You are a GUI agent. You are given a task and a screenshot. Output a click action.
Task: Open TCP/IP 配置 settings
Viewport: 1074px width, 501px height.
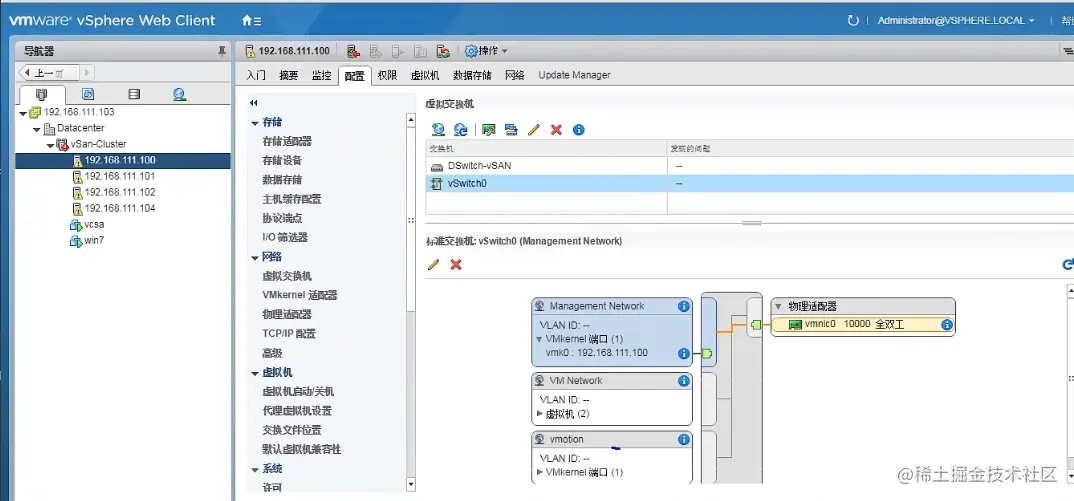click(289, 334)
